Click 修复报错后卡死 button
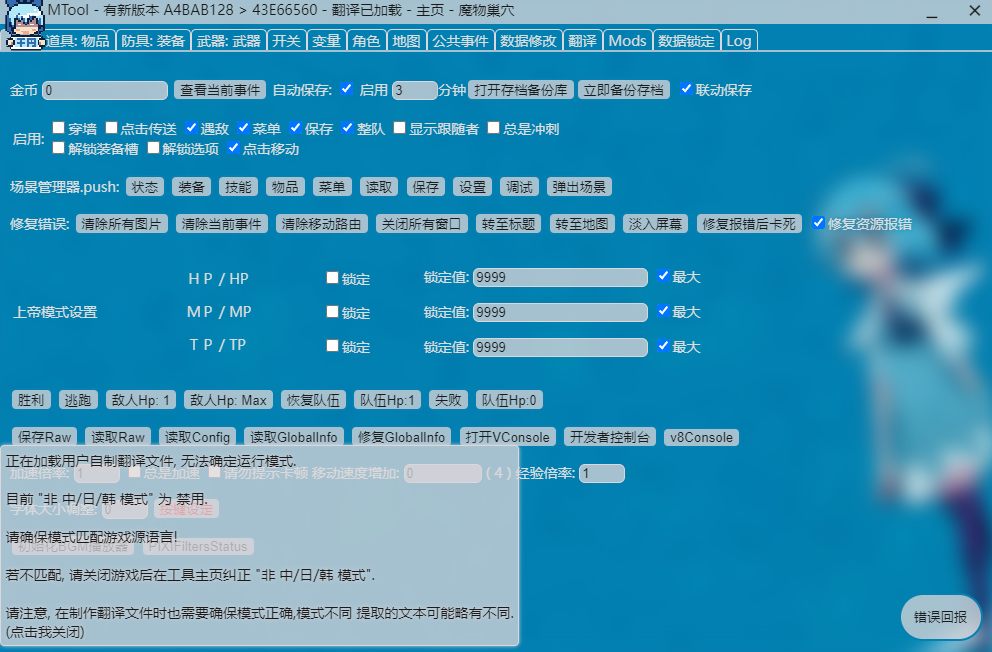Image resolution: width=992 pixels, height=652 pixels. (749, 224)
